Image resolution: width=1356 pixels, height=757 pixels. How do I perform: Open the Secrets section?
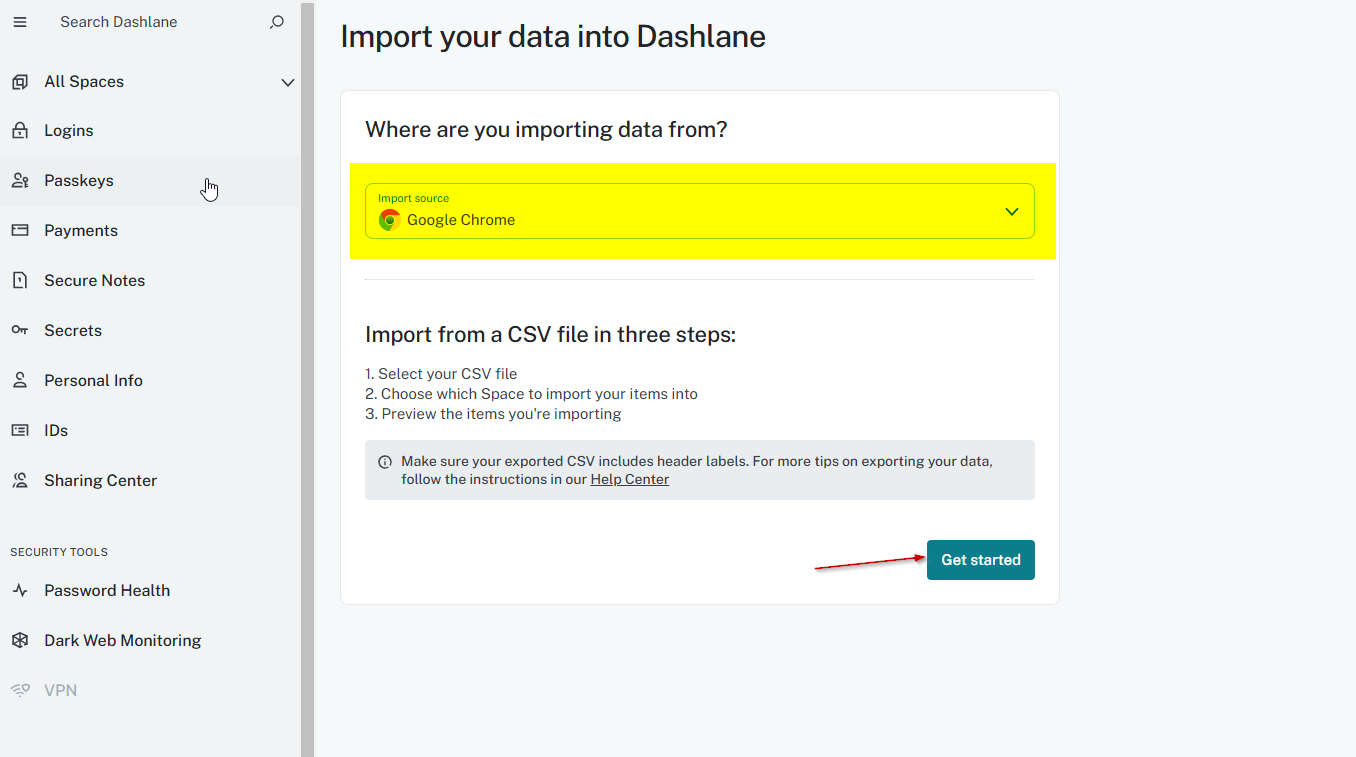pos(150,331)
